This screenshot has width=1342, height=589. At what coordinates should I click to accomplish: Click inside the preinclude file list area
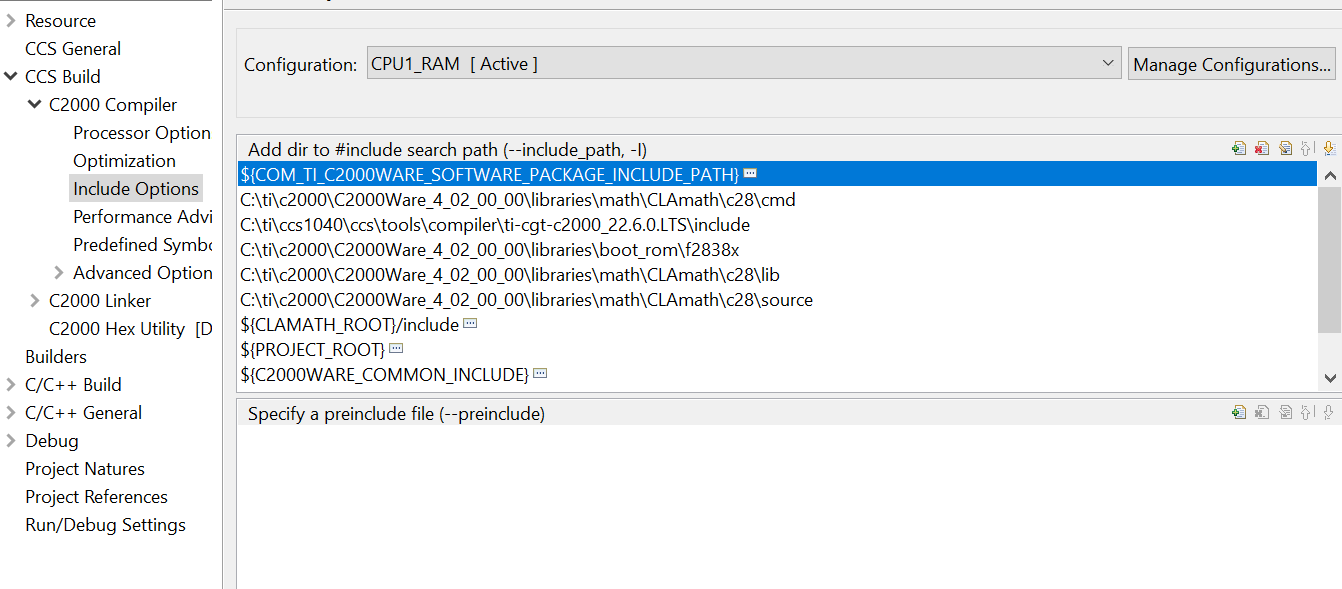tap(788, 506)
